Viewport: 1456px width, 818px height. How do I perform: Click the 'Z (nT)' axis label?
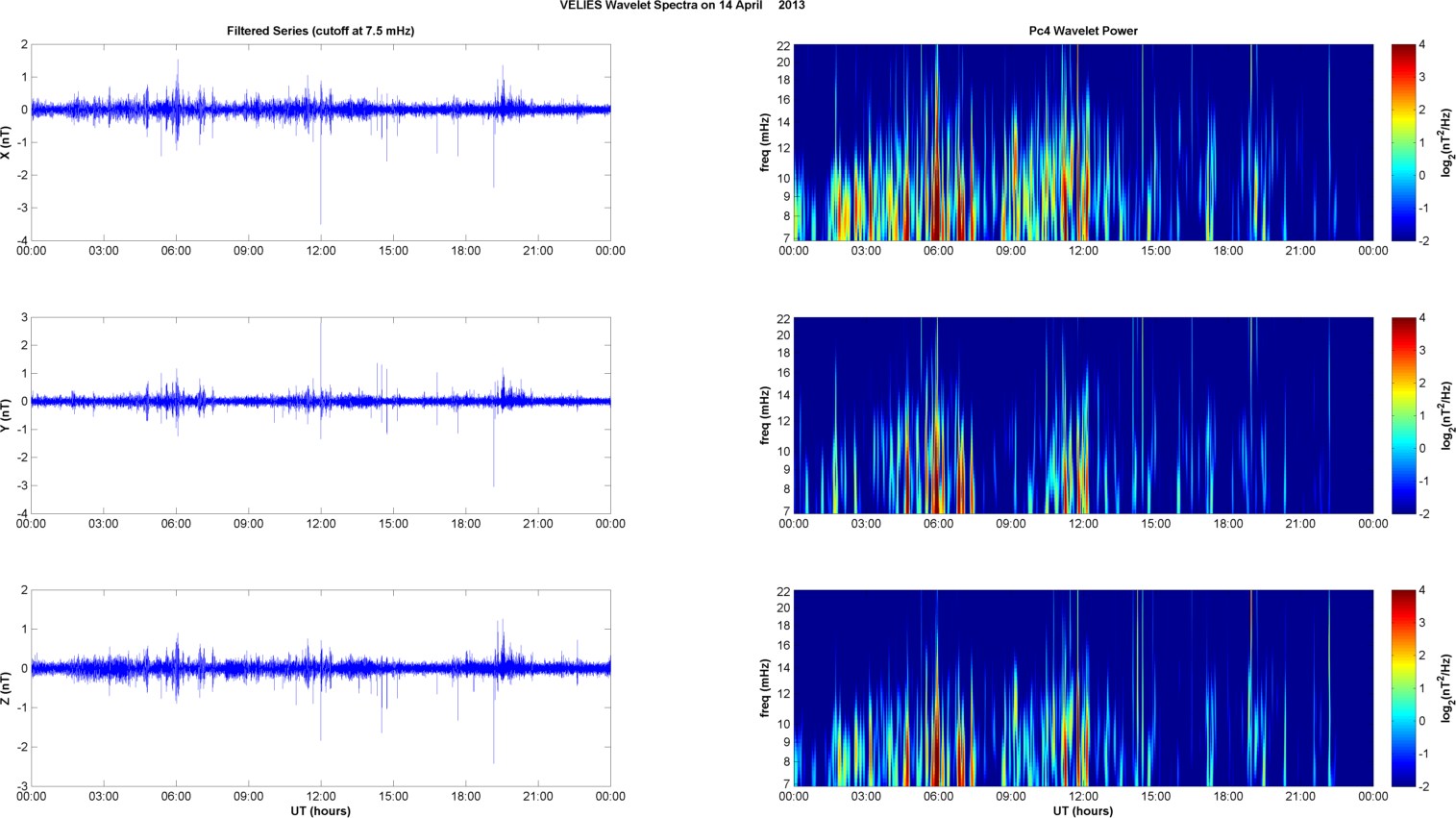pyautogui.click(x=6, y=688)
